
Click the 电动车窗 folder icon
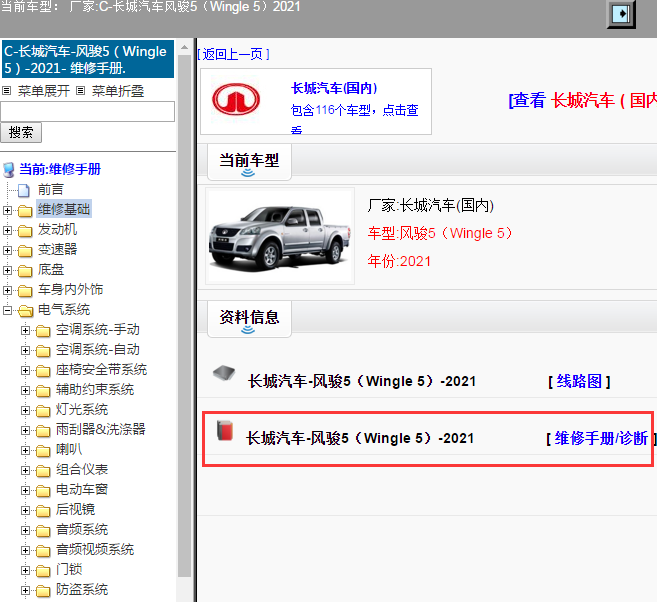pos(43,491)
